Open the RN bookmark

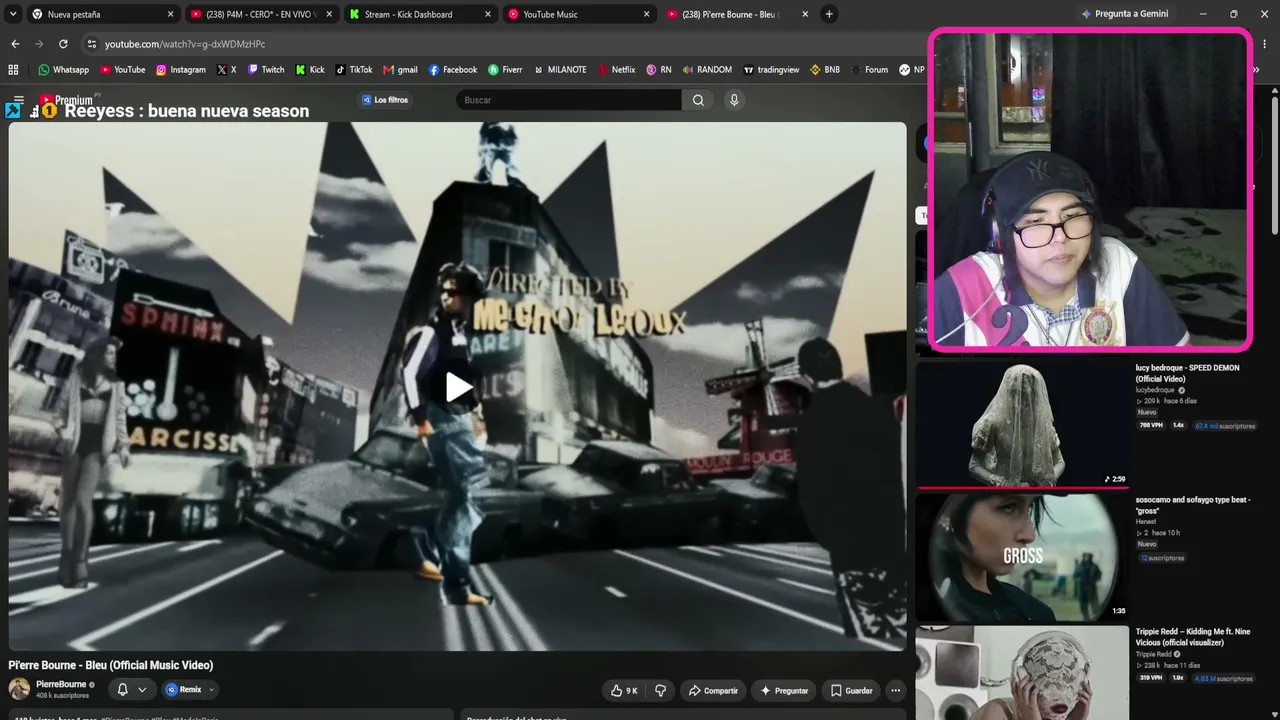point(659,70)
